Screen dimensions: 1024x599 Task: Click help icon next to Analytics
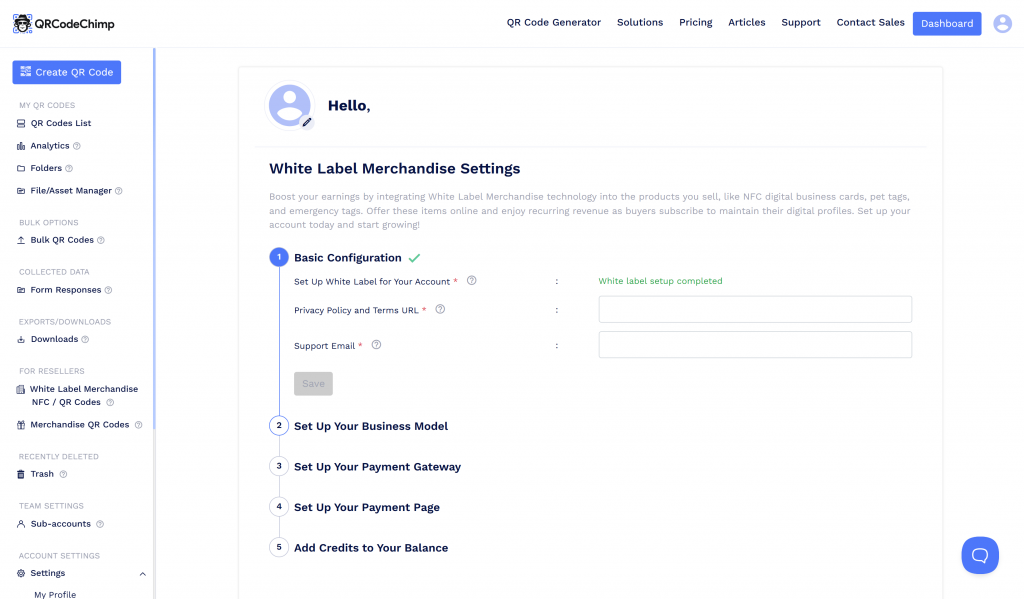point(77,146)
